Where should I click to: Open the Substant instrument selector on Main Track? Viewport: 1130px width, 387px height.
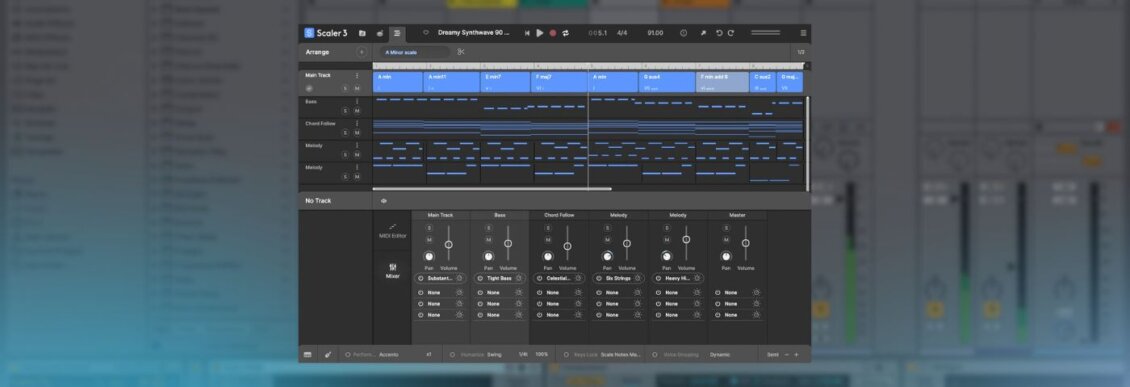[x=440, y=278]
